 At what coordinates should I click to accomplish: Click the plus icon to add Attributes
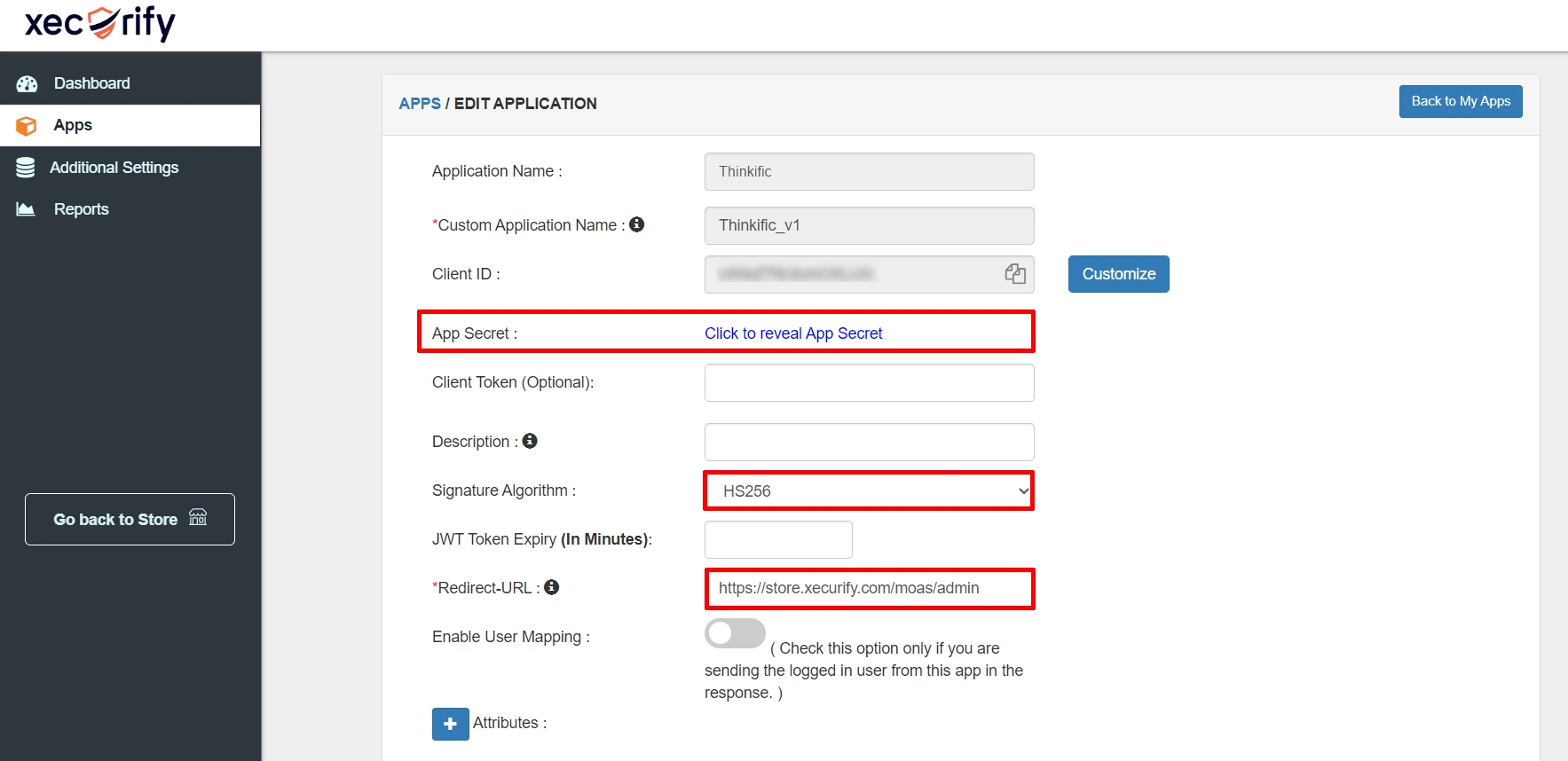pos(451,724)
